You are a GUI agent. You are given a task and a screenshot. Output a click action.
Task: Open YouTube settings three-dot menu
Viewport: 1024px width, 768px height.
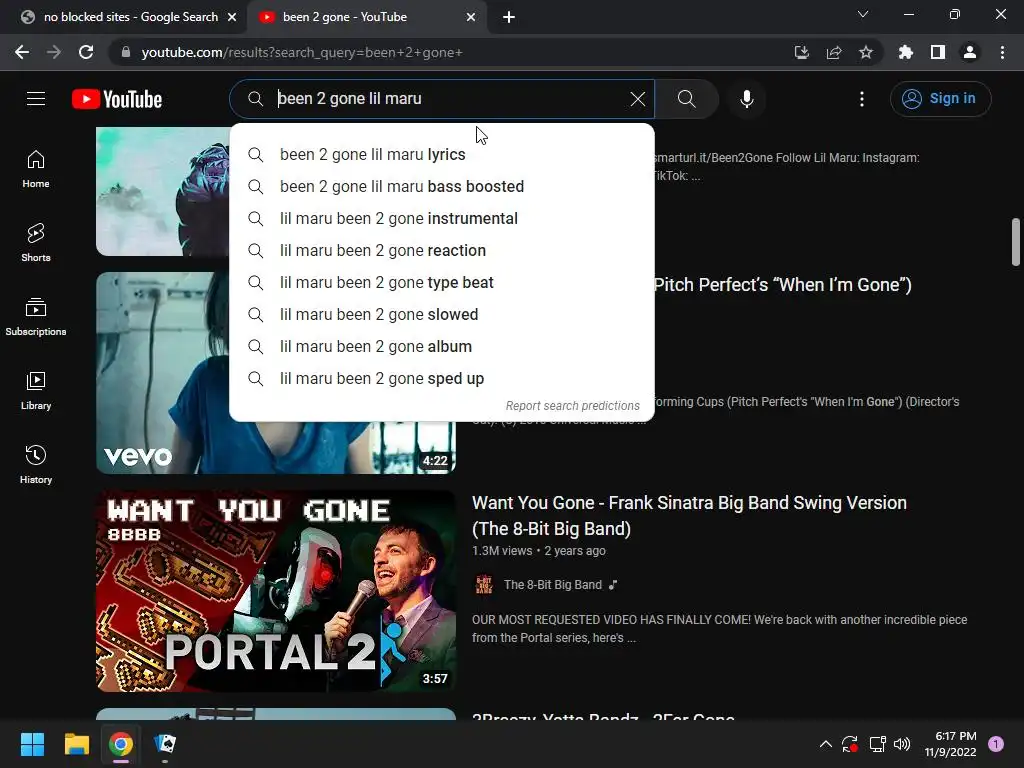(x=862, y=99)
